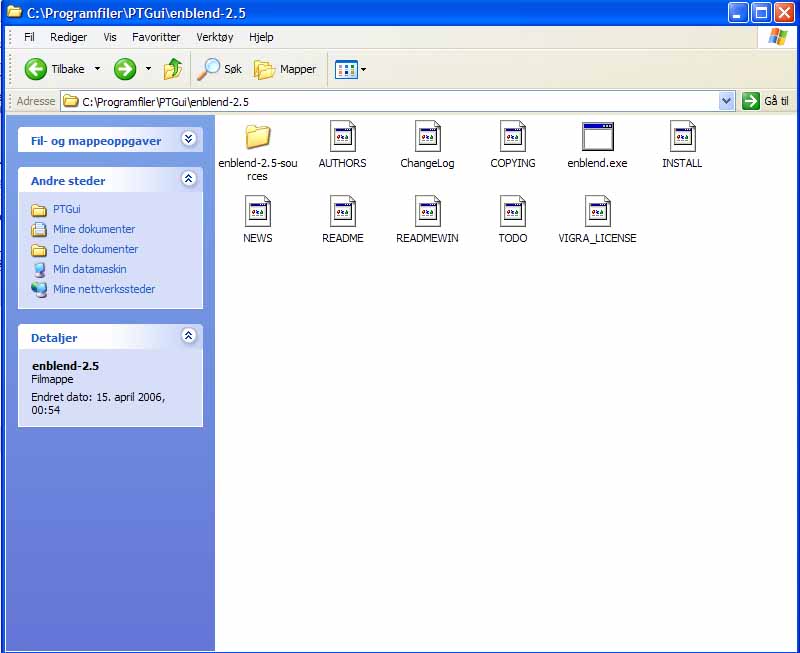Click the ChangeLog file name label
This screenshot has height=653, width=800.
[x=428, y=163]
